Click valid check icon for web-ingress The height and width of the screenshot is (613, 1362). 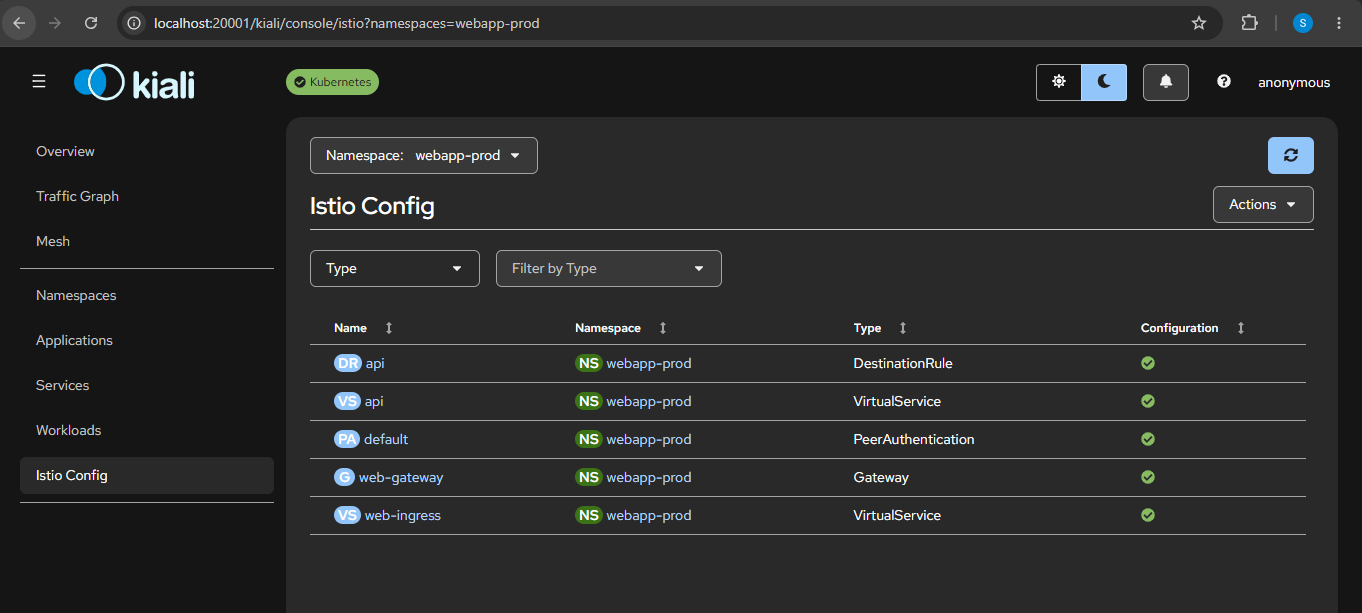1148,515
